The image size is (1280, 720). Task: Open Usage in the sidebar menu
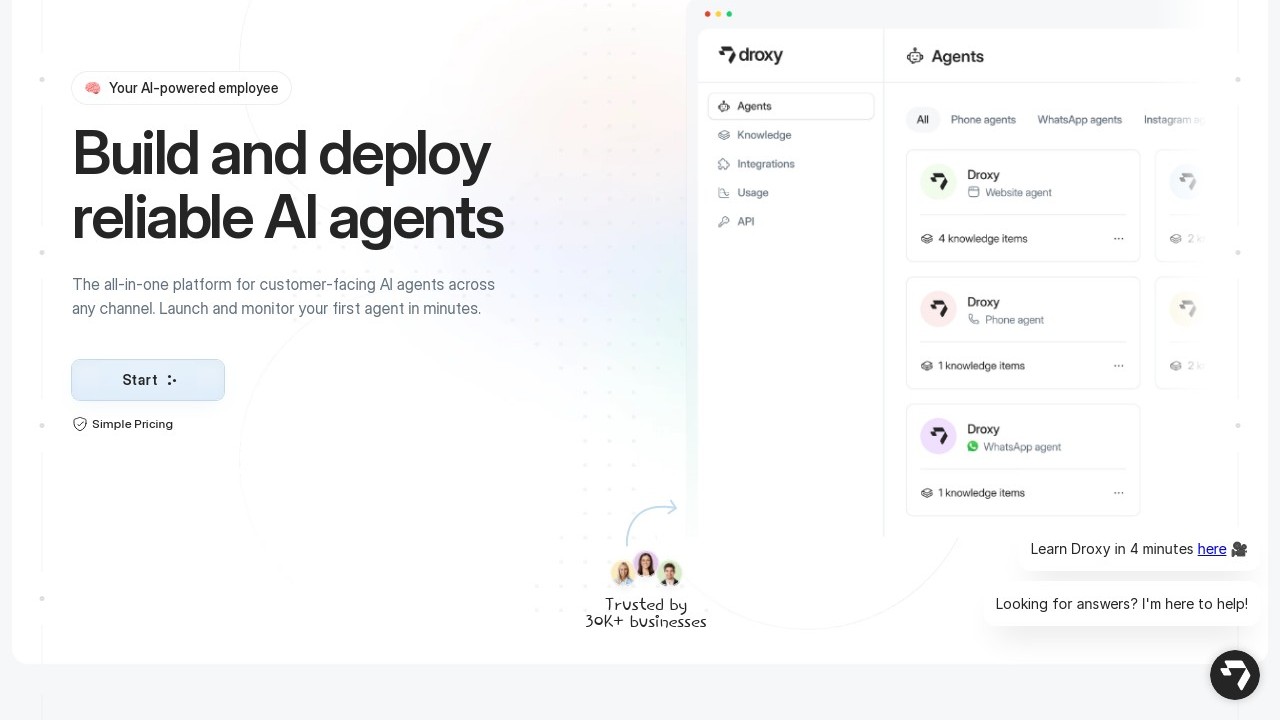click(x=752, y=193)
